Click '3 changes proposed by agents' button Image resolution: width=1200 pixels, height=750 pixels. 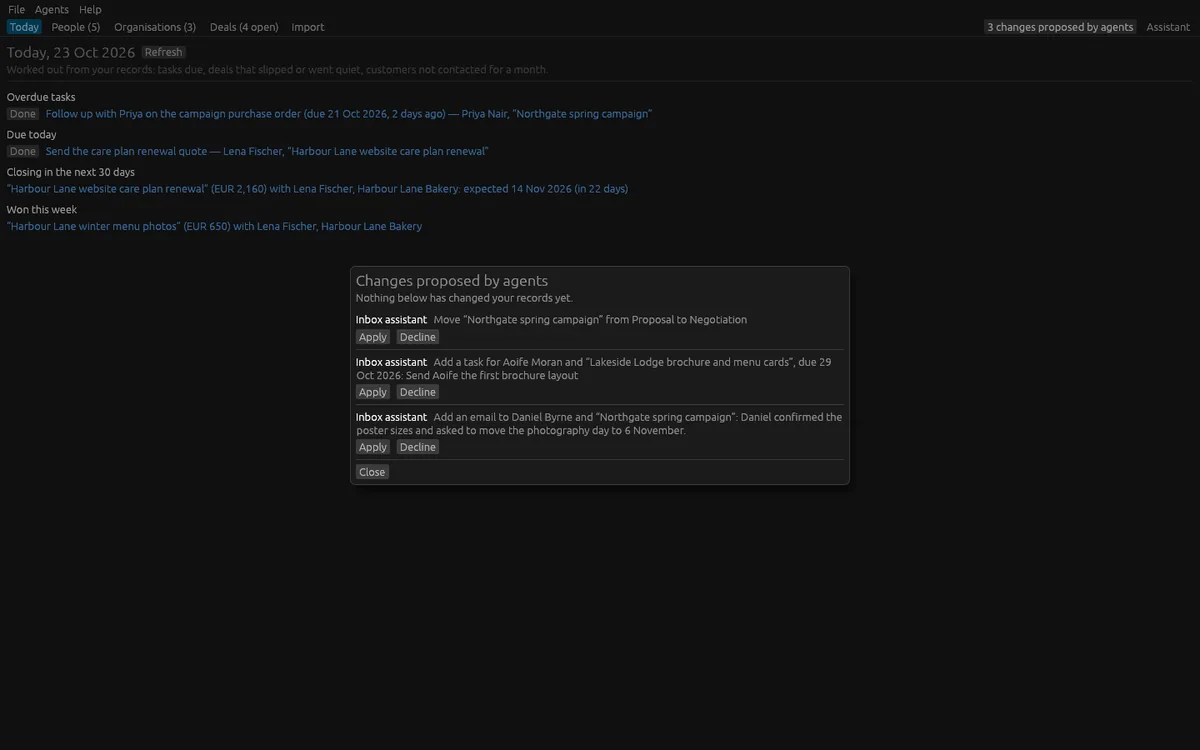coord(1060,27)
